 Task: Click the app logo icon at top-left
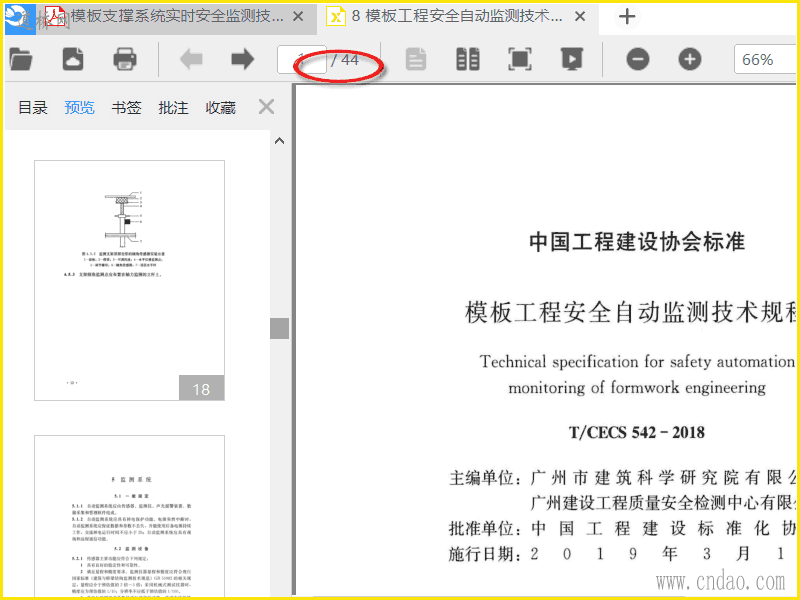pyautogui.click(x=19, y=19)
